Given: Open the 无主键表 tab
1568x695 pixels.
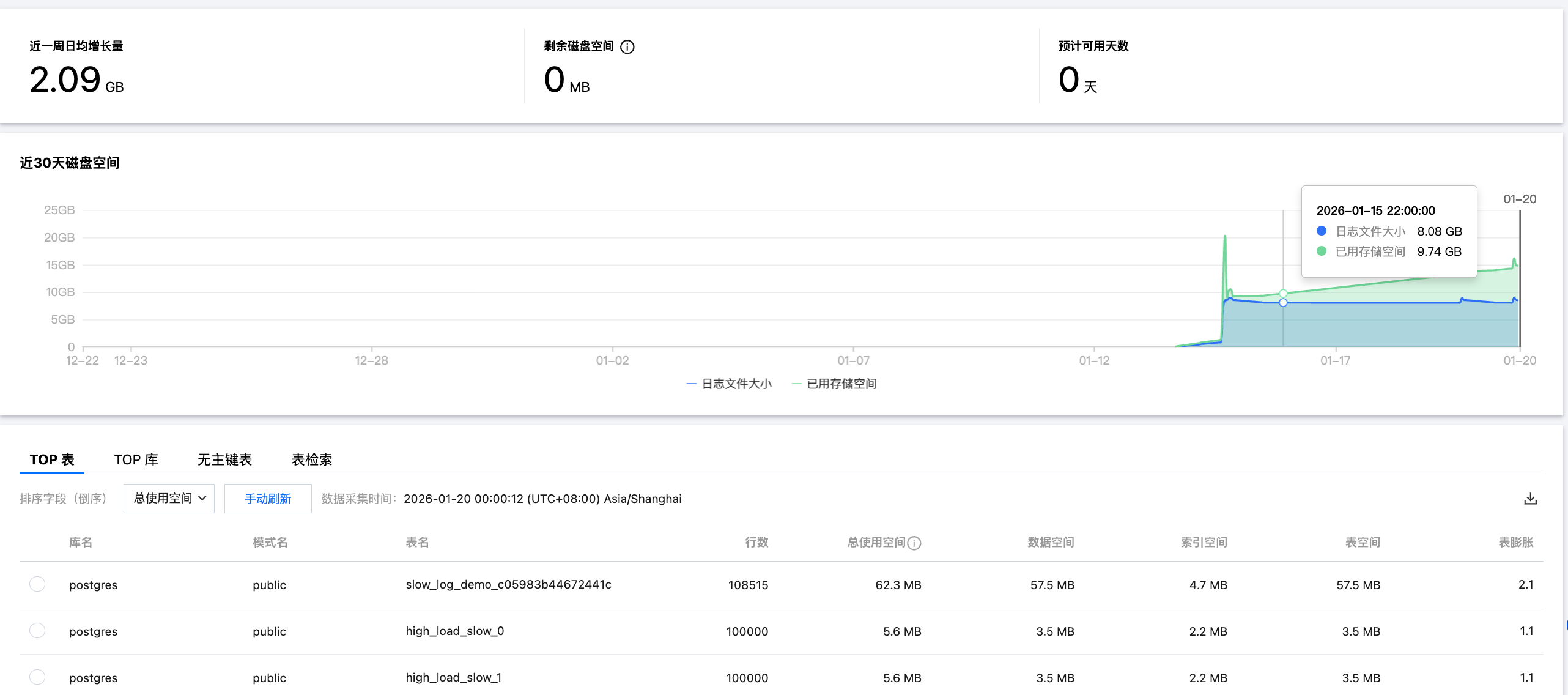Looking at the screenshot, I should coord(224,459).
